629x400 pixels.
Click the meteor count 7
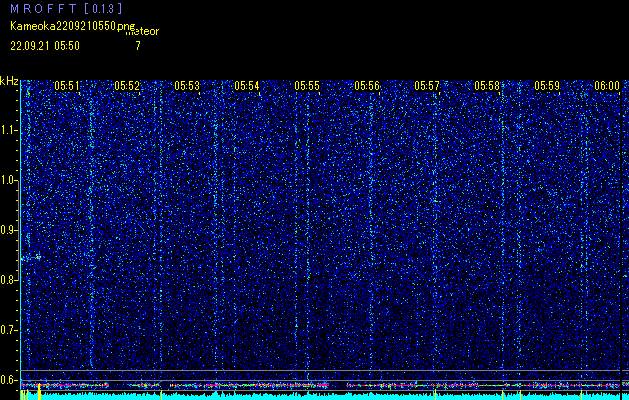[x=138, y=46]
